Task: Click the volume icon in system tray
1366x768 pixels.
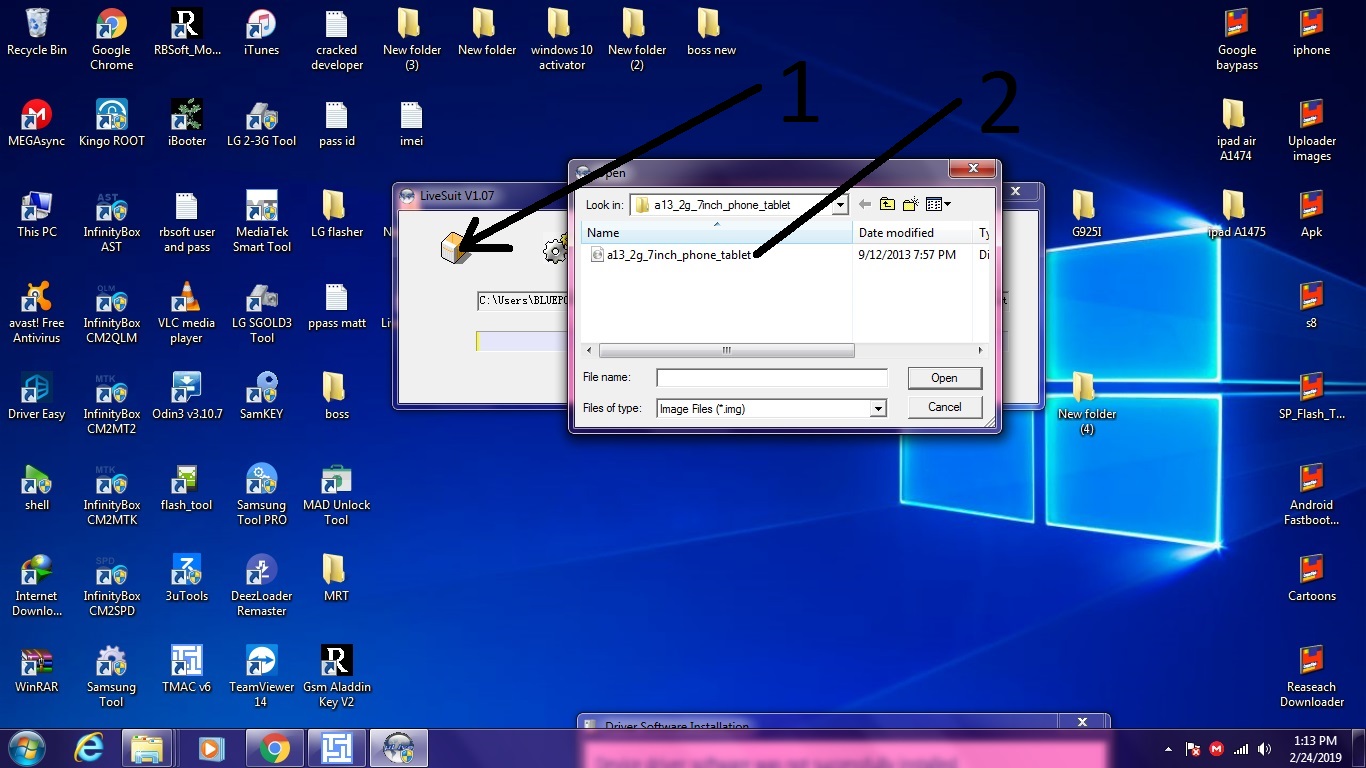Action: [1264, 749]
